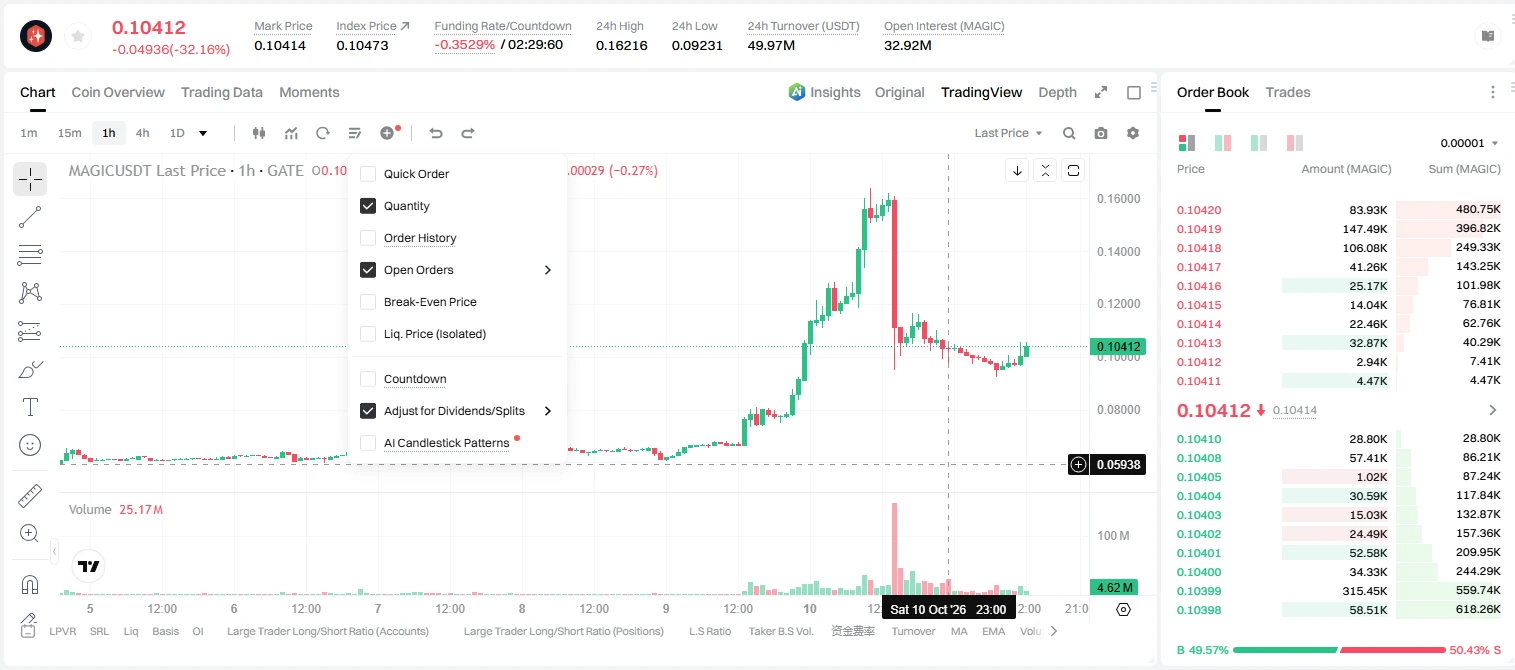The image size is (1515, 670).
Task: Open the Fibonacci retracement tool
Action: [30, 255]
